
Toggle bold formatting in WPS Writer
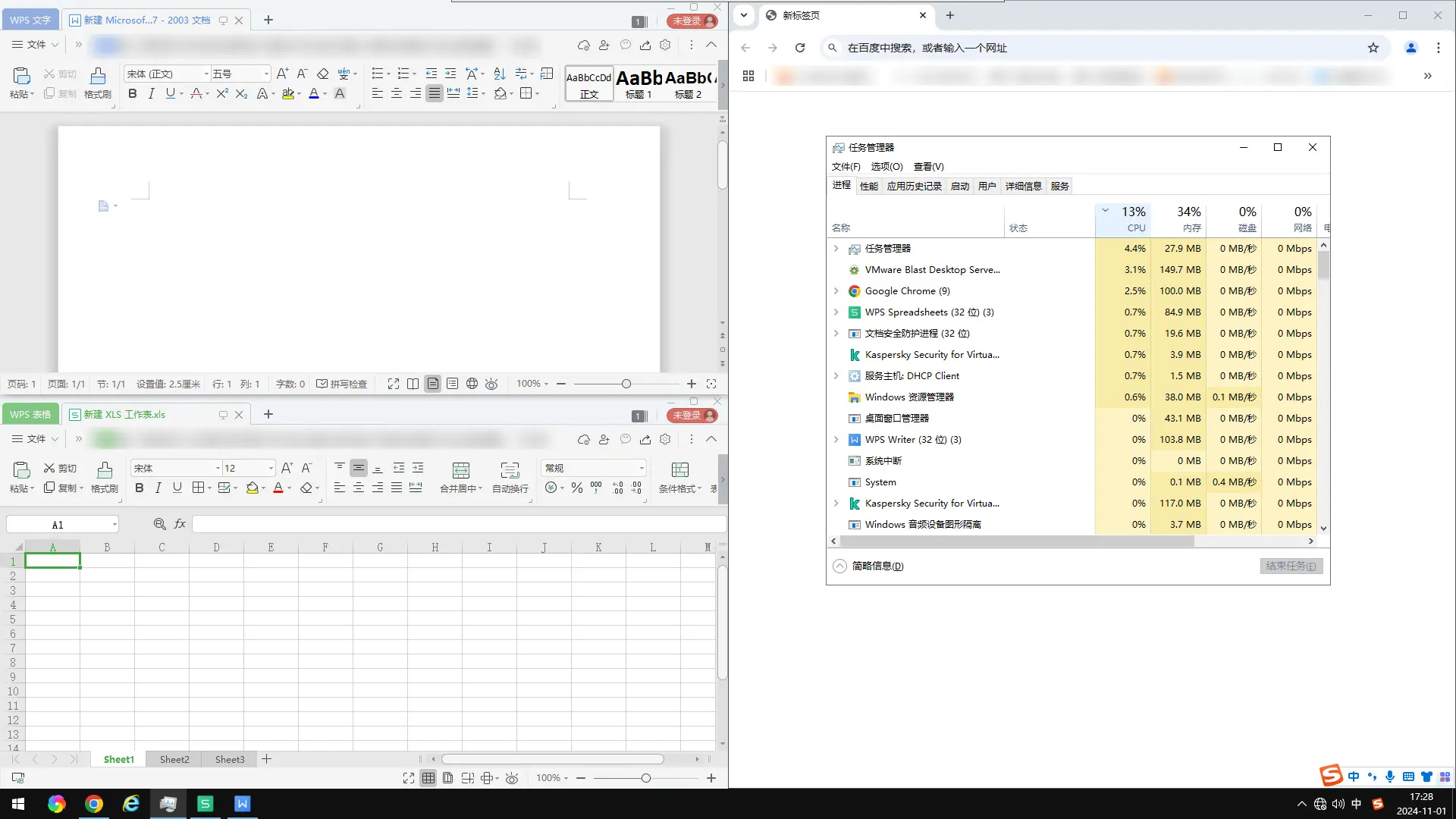[133, 94]
